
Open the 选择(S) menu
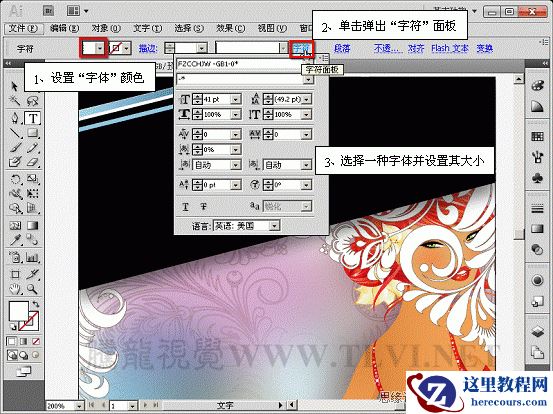(x=189, y=29)
